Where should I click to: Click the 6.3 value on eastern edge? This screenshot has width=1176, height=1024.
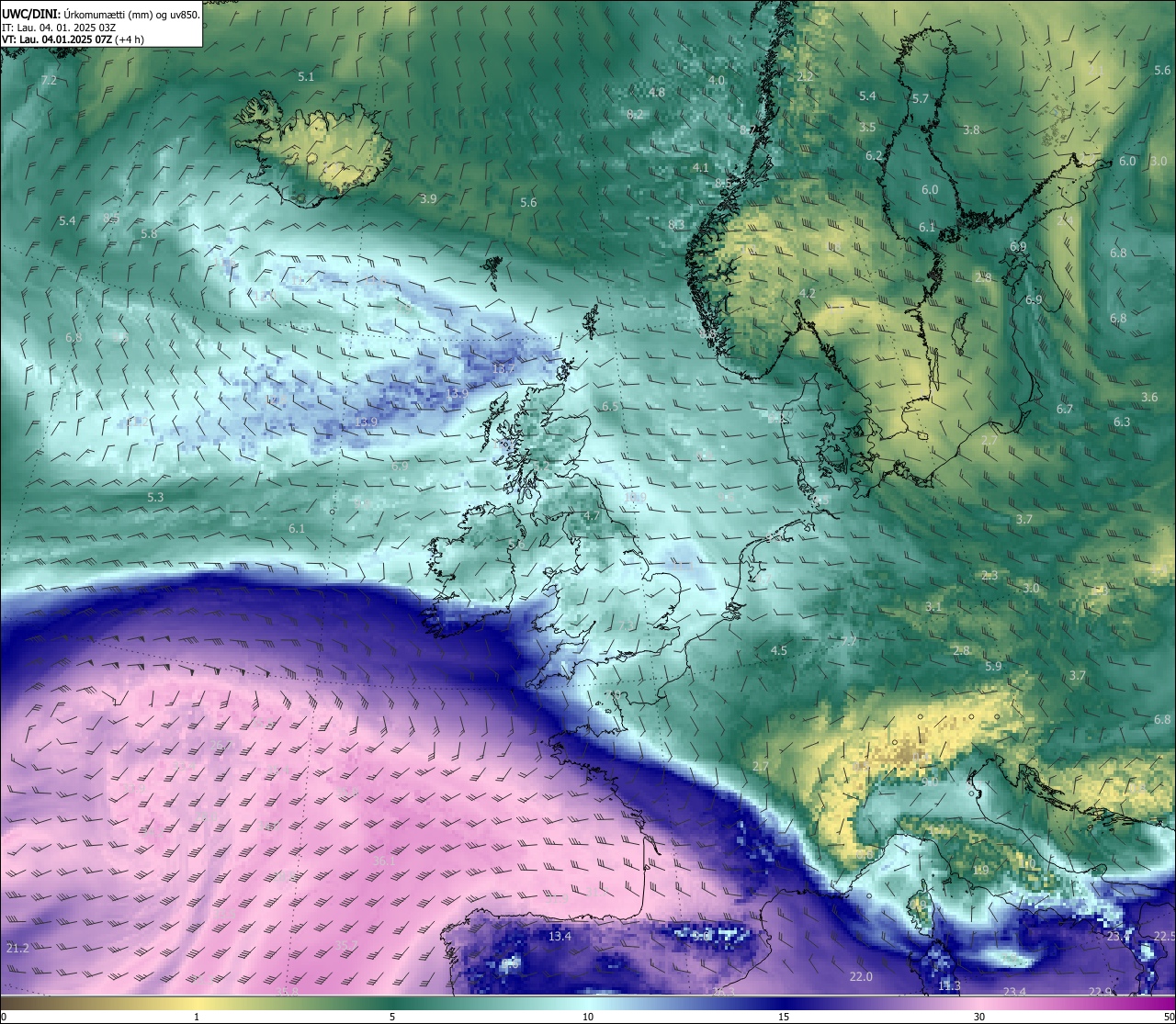point(1122,422)
